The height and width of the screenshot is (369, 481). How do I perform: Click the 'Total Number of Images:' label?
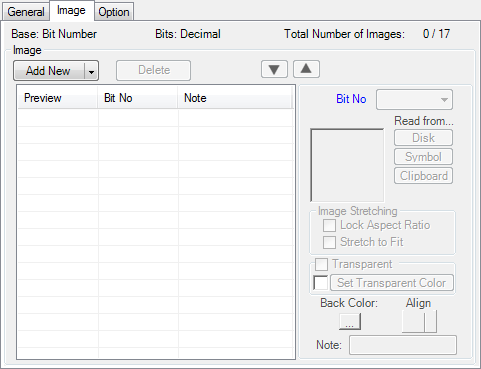pos(344,34)
